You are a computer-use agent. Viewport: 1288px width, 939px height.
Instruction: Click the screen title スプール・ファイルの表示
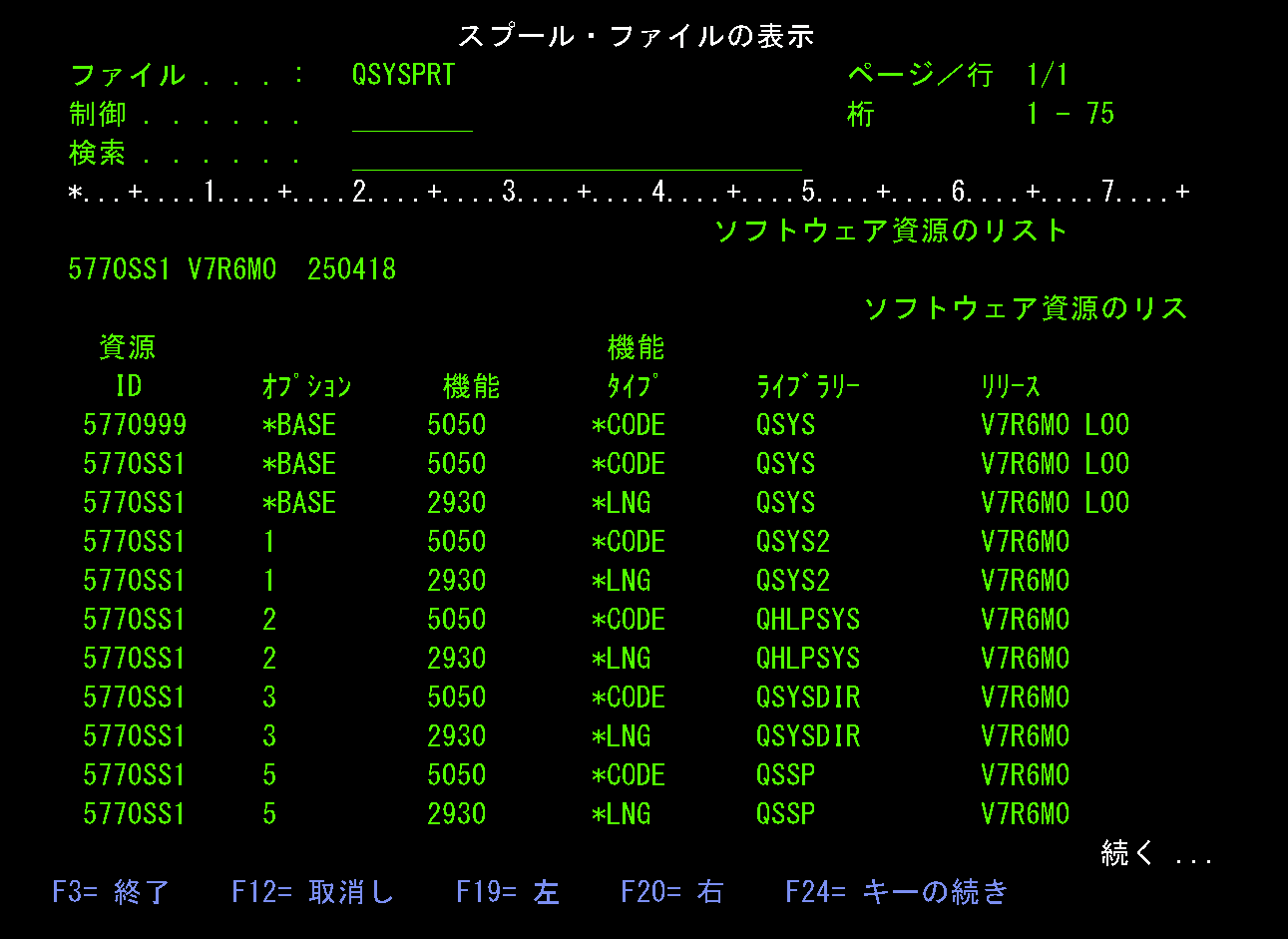point(637,36)
